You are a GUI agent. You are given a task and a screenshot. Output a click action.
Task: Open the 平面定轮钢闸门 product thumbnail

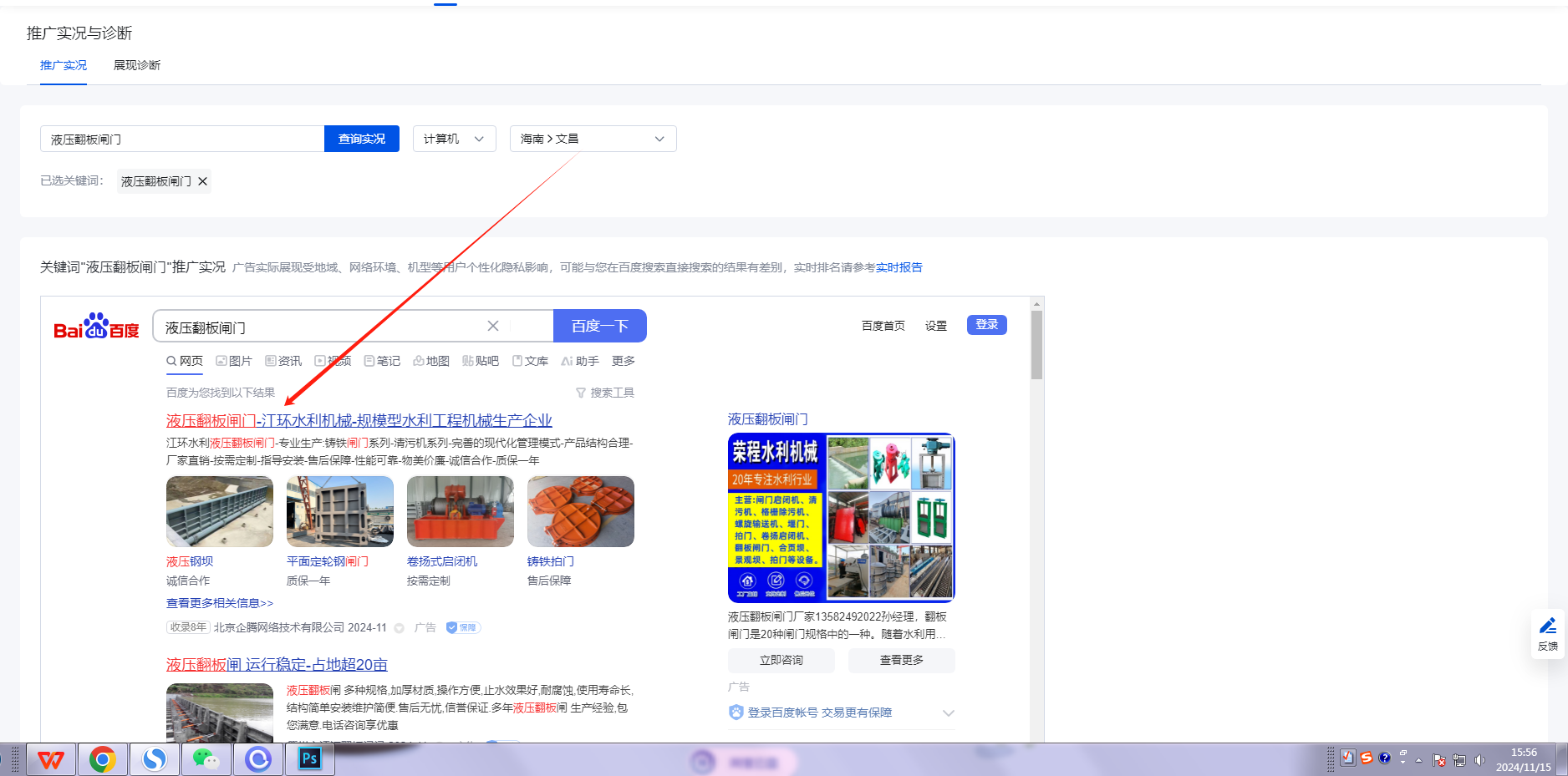tap(340, 511)
